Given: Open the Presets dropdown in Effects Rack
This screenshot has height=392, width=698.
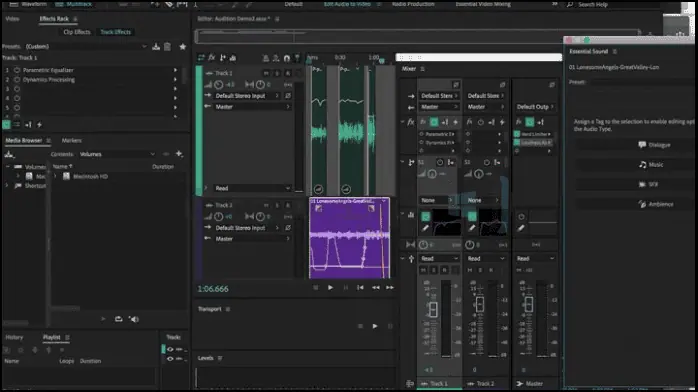Looking at the screenshot, I should pyautogui.click(x=85, y=46).
